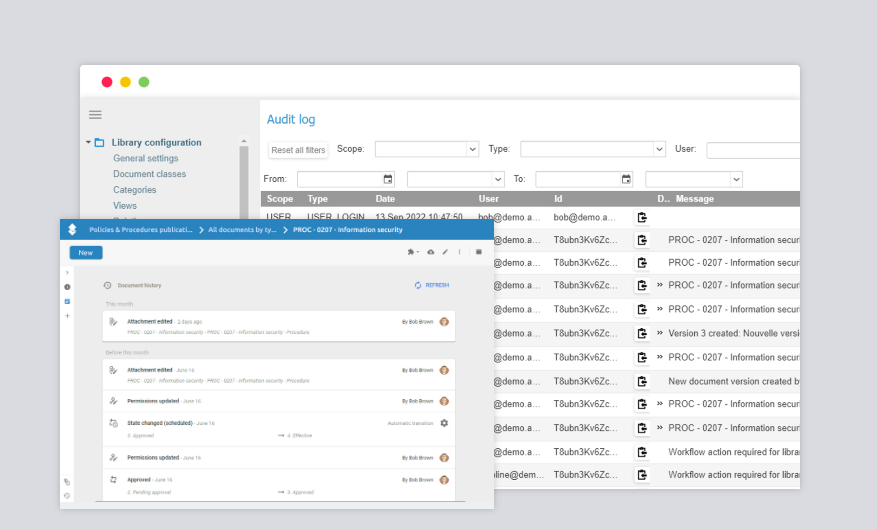The height and width of the screenshot is (530, 877).
Task: Focus the To date input field
Action: click(x=578, y=179)
